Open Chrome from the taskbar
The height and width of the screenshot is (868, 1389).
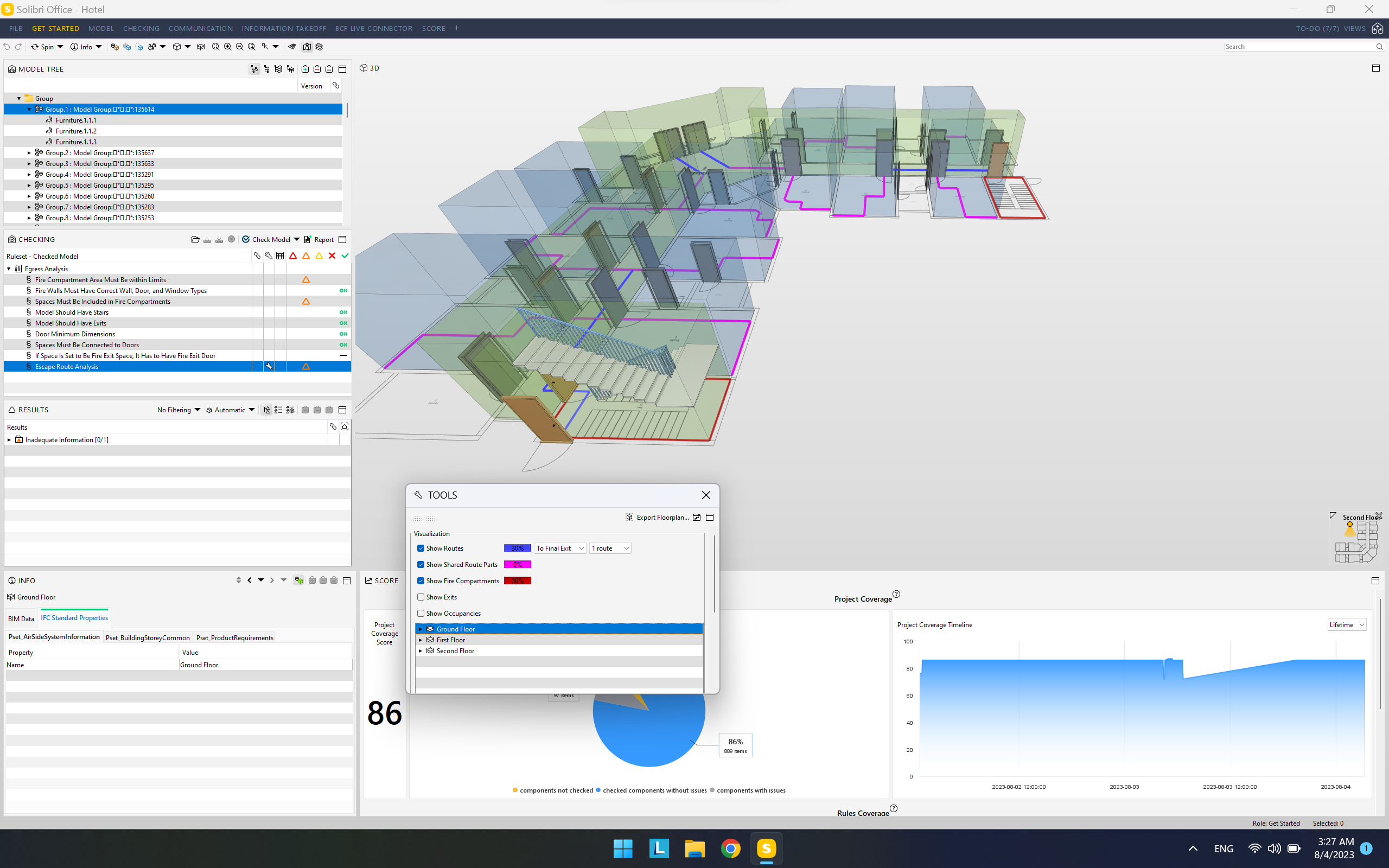pyautogui.click(x=731, y=848)
